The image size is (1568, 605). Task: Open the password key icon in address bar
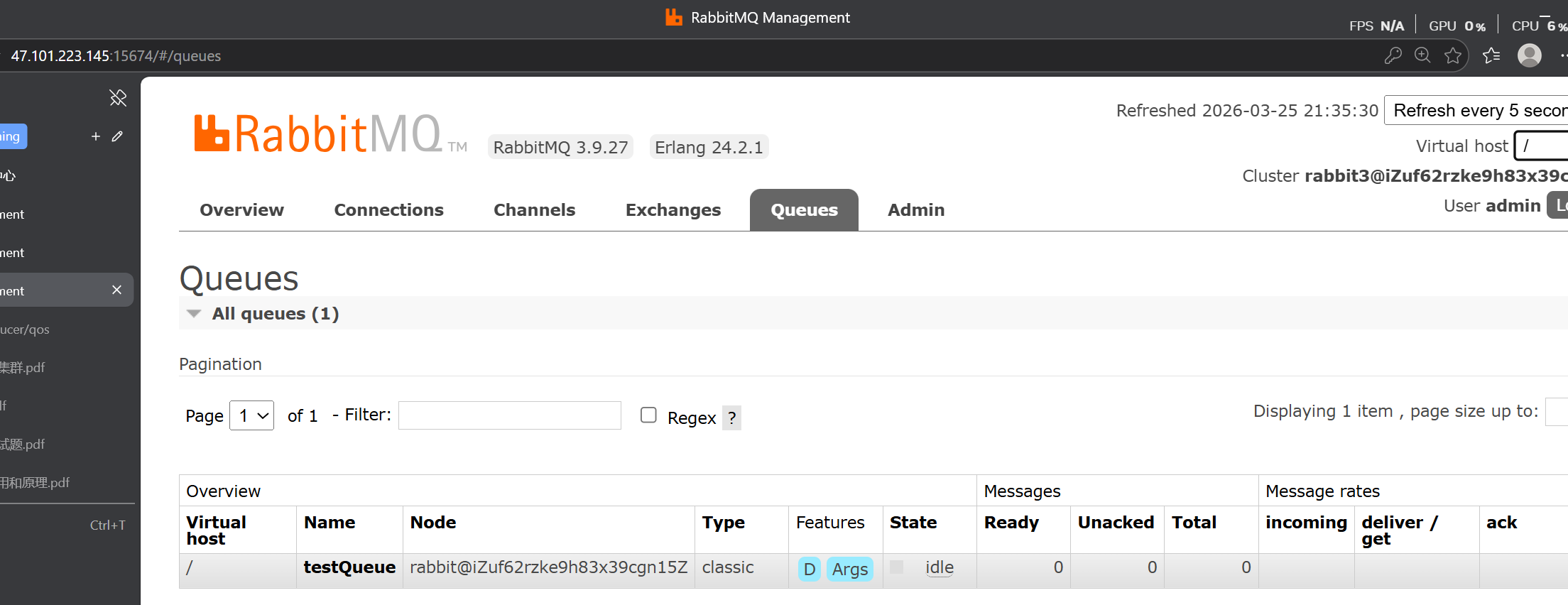point(1393,55)
